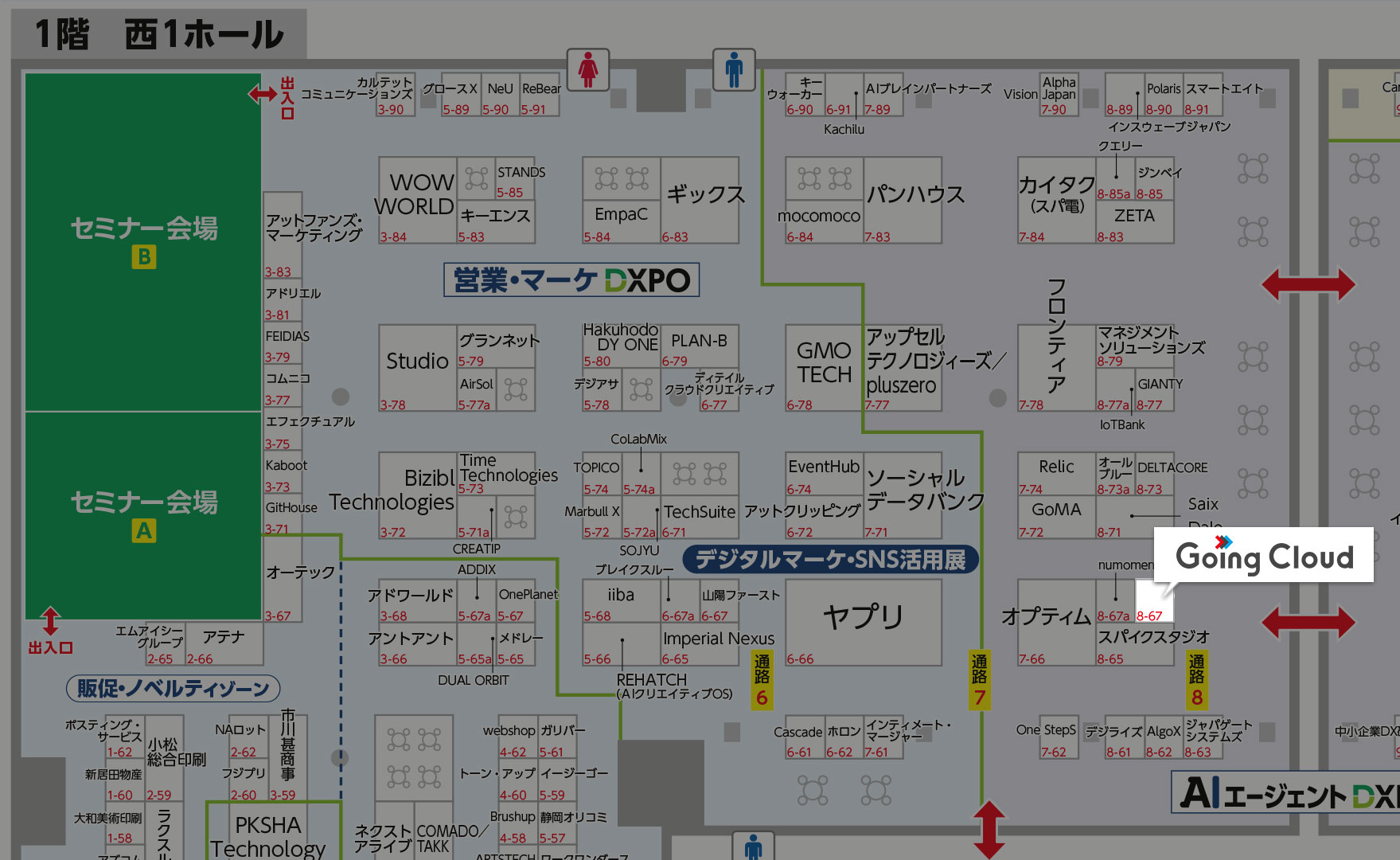Select the ヤプリ booth 6-66
The image size is (1400, 860).
864,622
